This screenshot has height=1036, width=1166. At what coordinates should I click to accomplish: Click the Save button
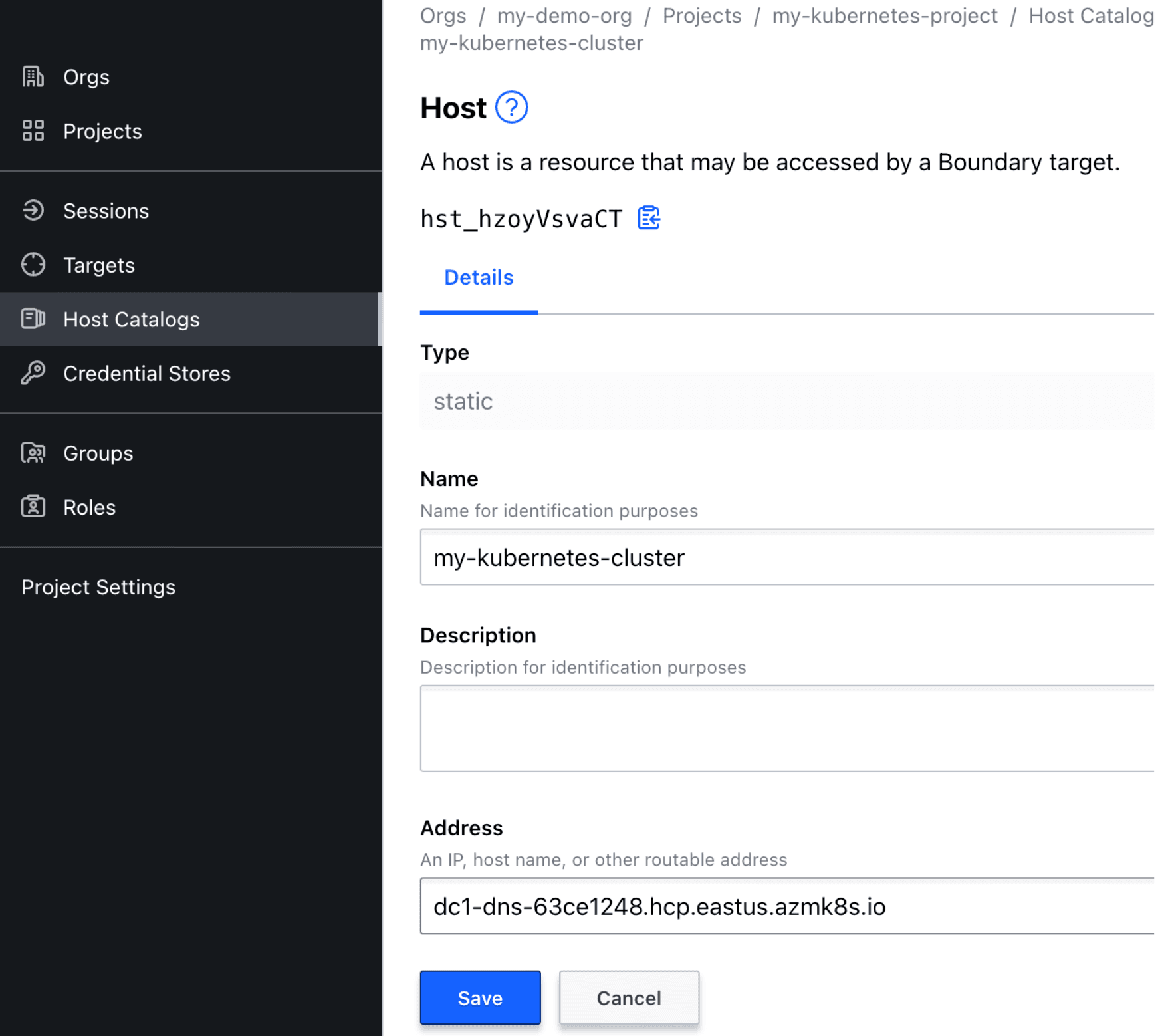pos(480,997)
